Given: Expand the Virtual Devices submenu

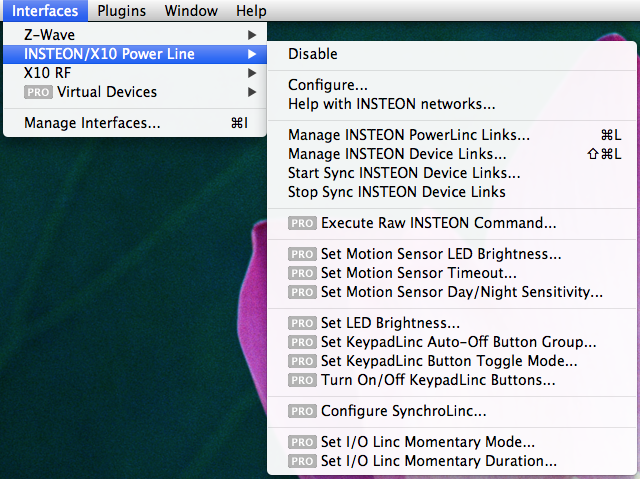Looking at the screenshot, I should click(135, 92).
